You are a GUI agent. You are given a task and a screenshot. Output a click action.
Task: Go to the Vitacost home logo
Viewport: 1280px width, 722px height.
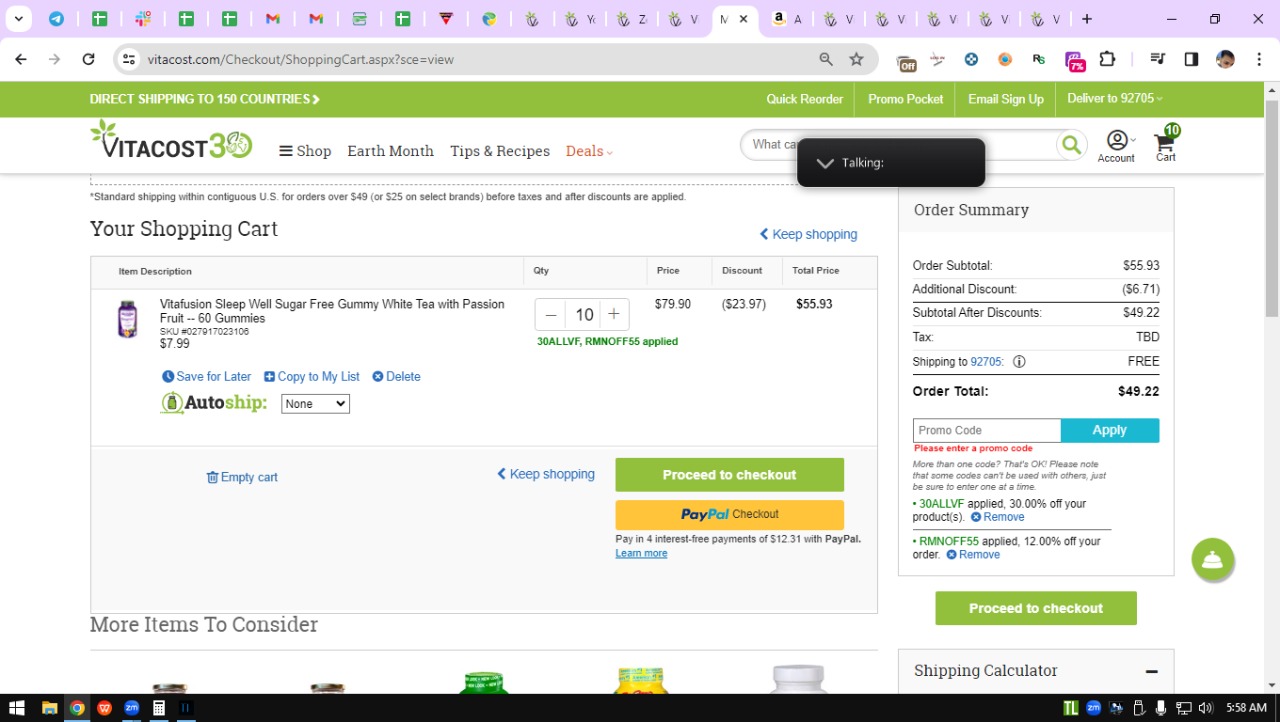(x=171, y=141)
